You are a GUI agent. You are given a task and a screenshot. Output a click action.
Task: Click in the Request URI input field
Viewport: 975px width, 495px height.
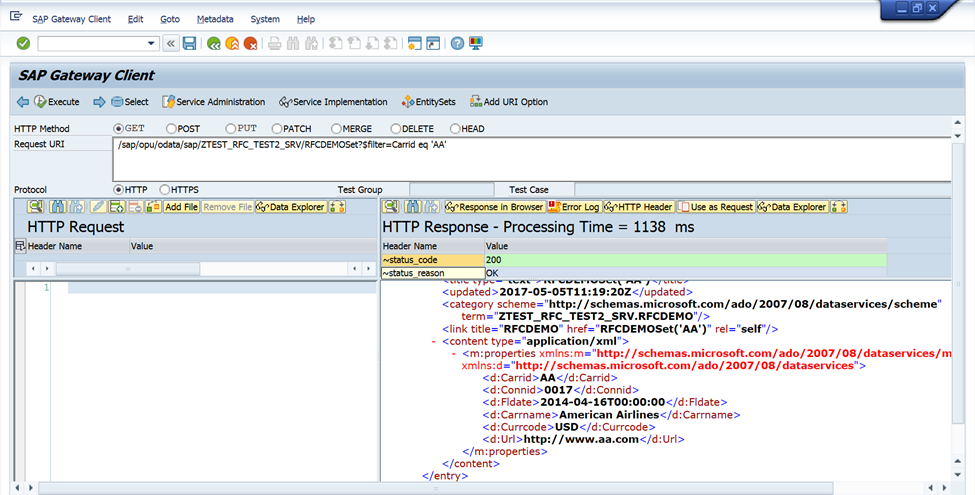(x=532, y=160)
